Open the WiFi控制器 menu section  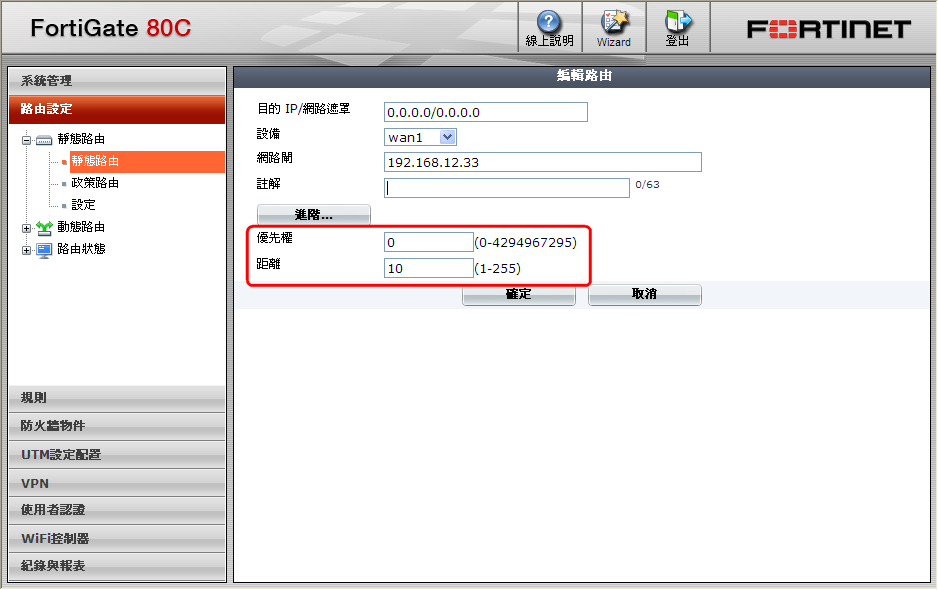click(x=117, y=539)
